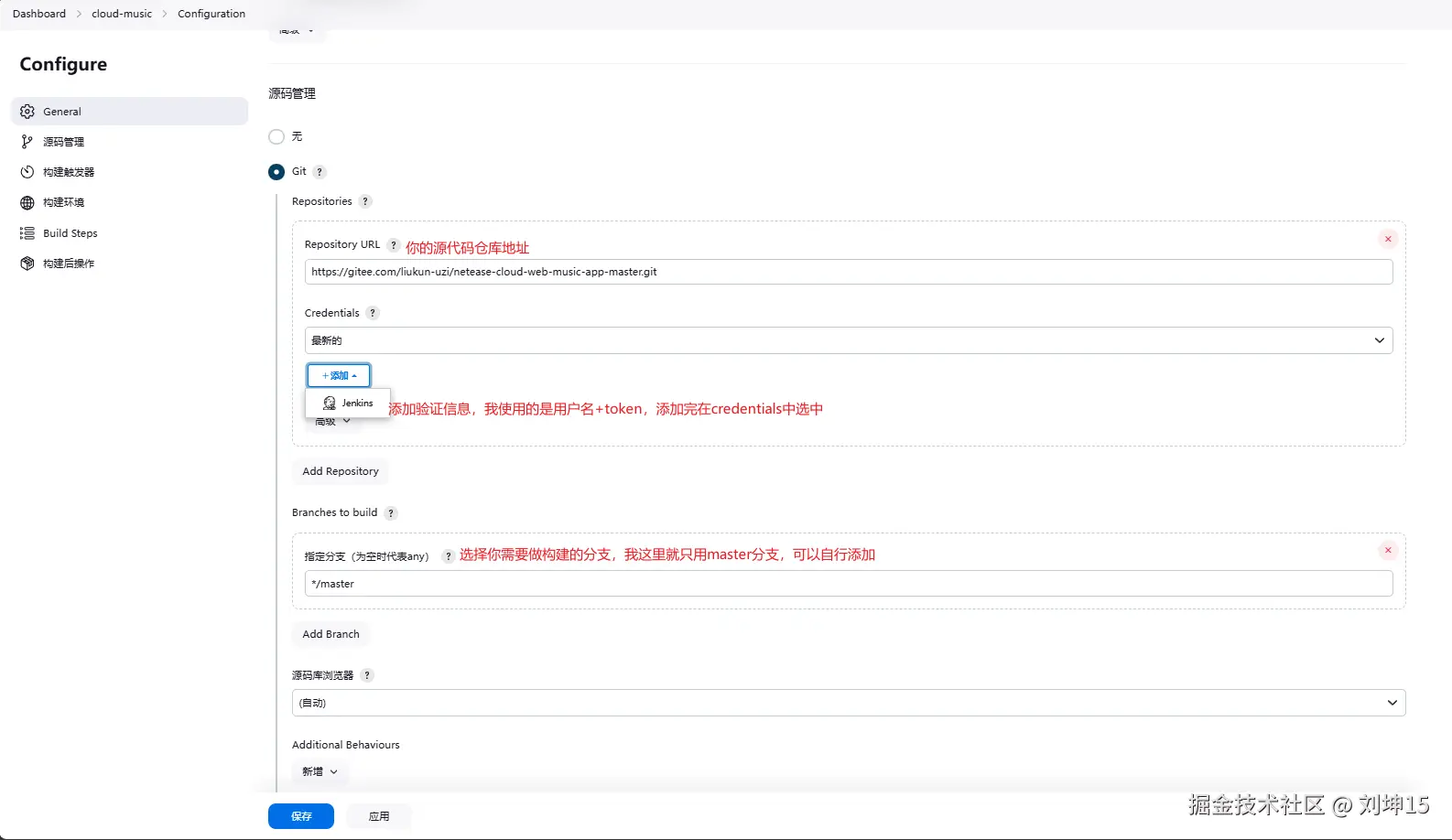Viewport: 1452px width, 840px height.
Task: Click Configuration breadcrumb
Action: pyautogui.click(x=211, y=14)
